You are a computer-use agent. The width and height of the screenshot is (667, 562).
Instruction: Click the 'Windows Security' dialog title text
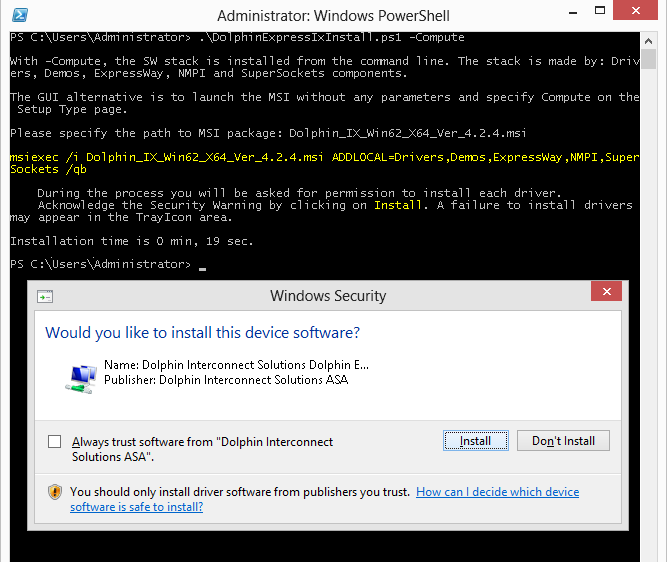pyautogui.click(x=328, y=296)
